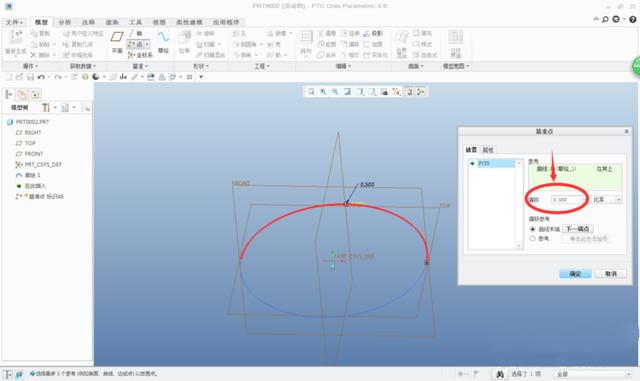This screenshot has width=640, height=381.
Task: Expand the Get Data (获取数据) group menu
Action: click(x=83, y=66)
